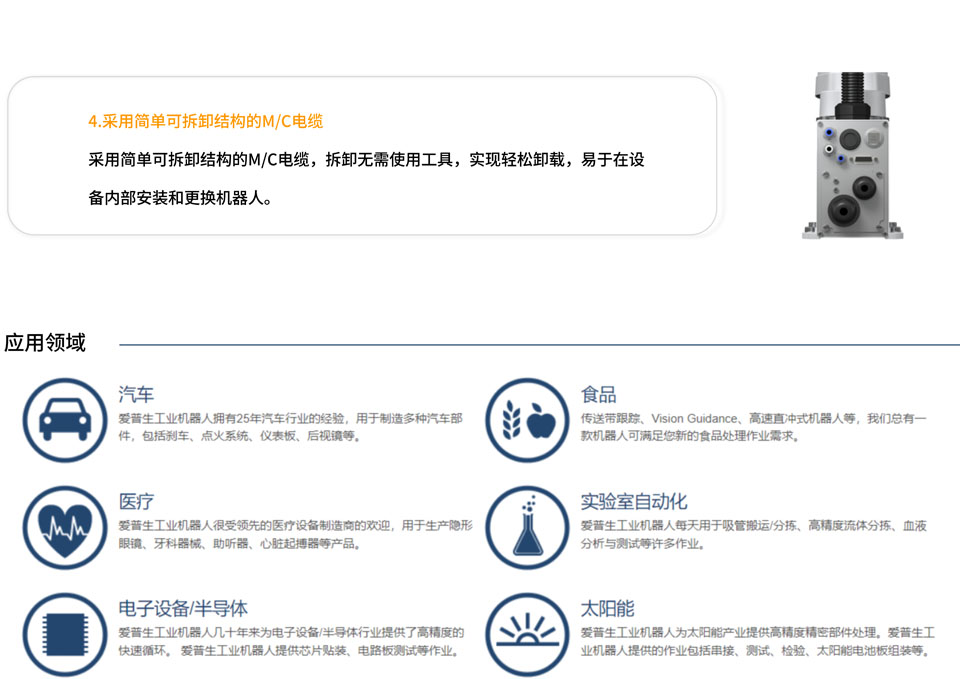Click the car icon for 汽车
The image size is (960, 679).
(64, 420)
